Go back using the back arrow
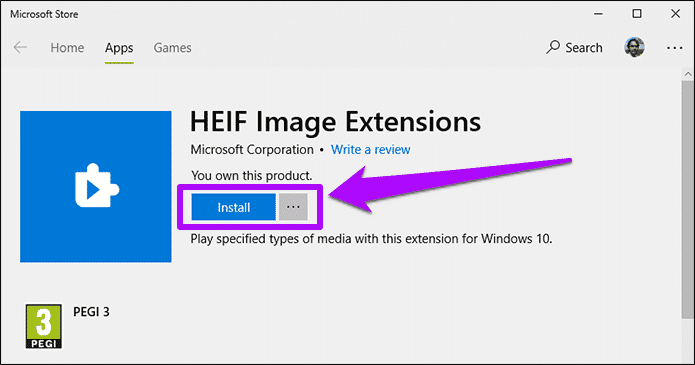 click(x=20, y=47)
